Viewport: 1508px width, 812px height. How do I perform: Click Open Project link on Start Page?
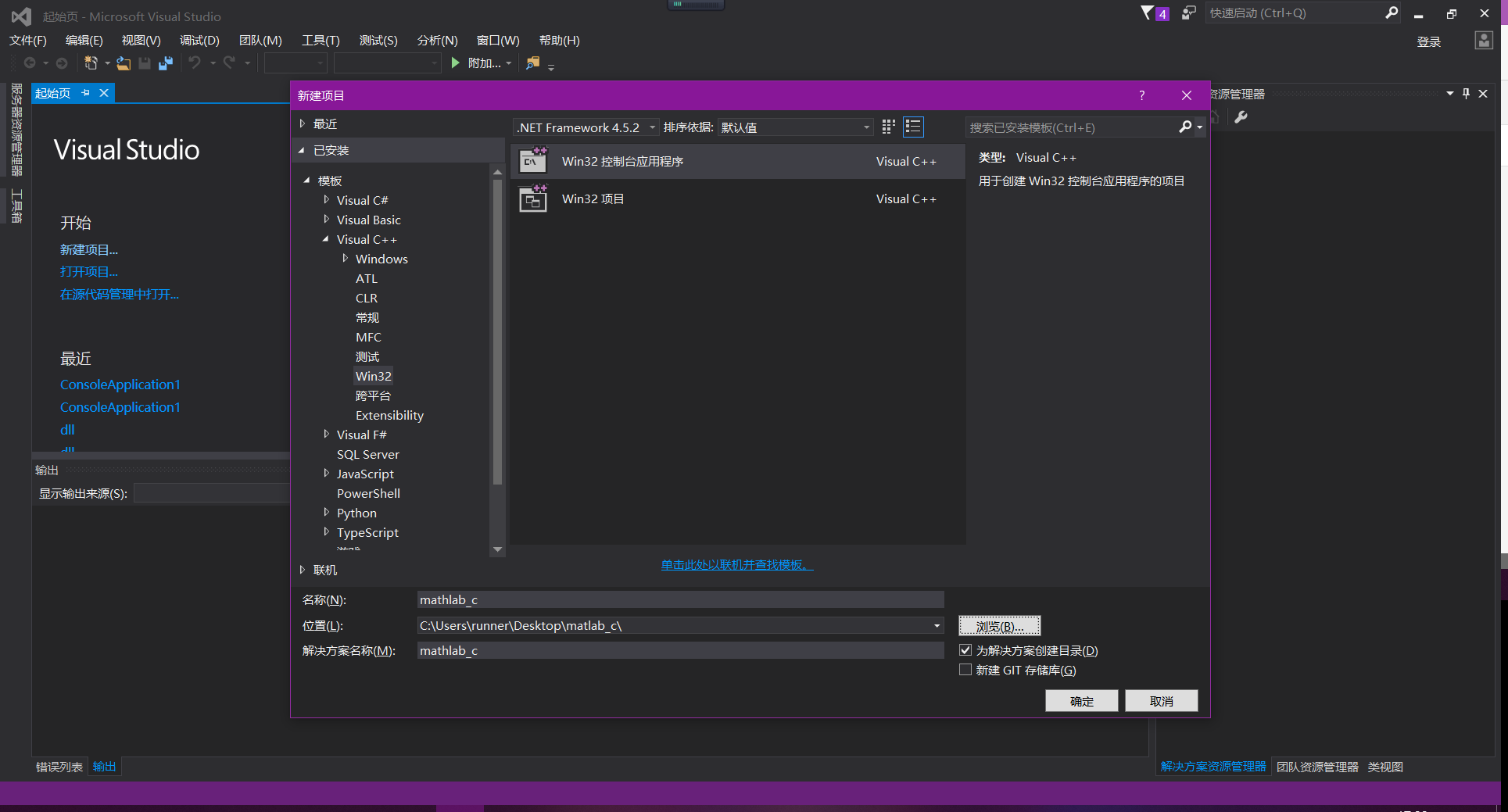click(89, 271)
